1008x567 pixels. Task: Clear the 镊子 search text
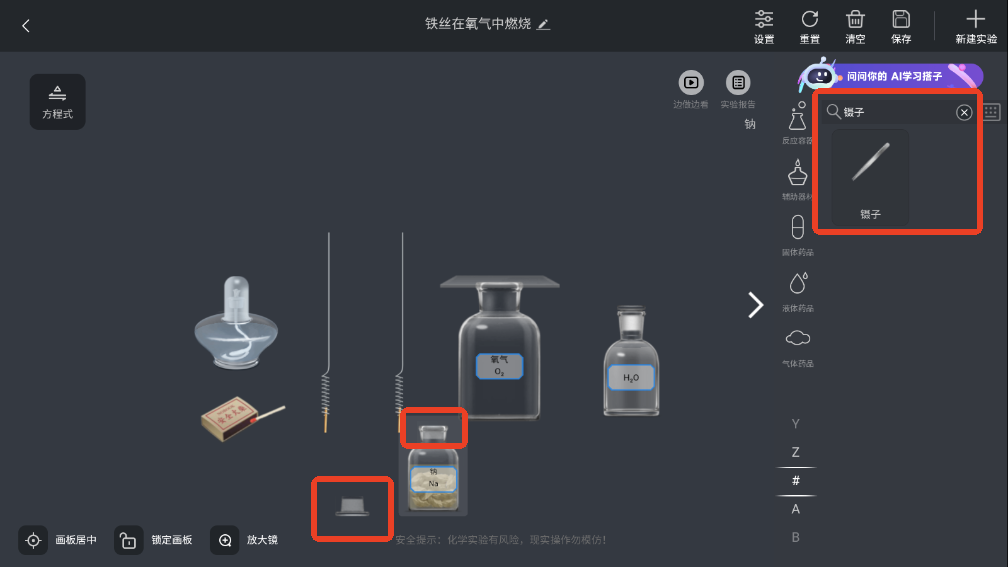point(964,112)
